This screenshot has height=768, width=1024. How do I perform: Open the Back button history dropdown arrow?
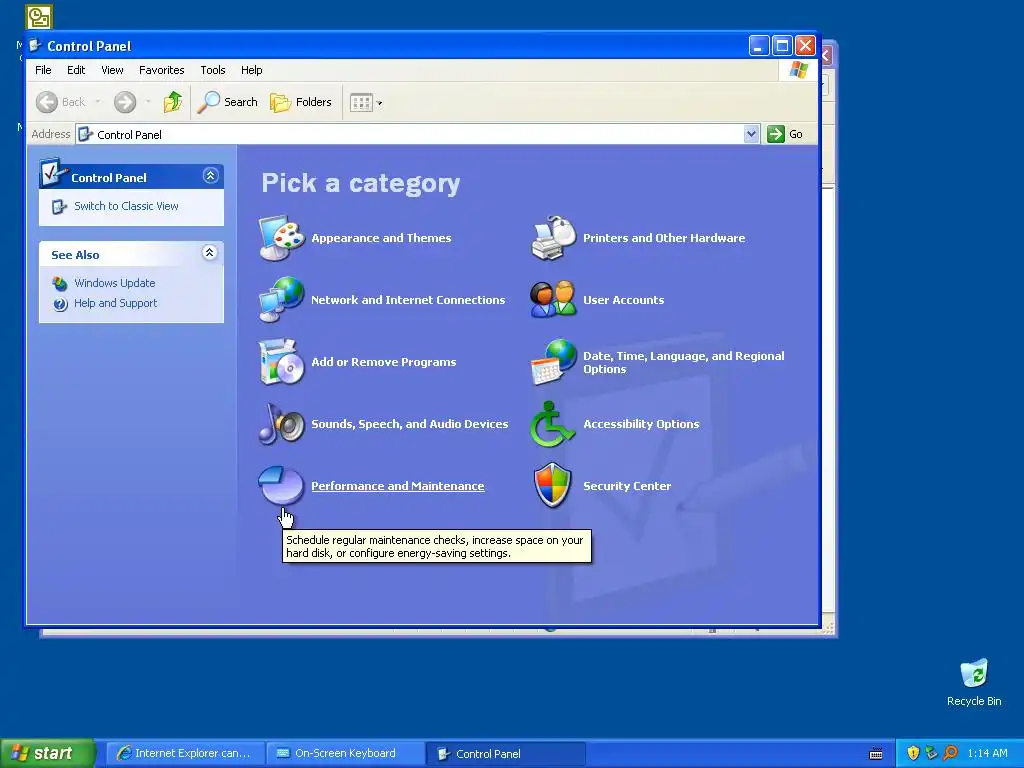tap(98, 102)
